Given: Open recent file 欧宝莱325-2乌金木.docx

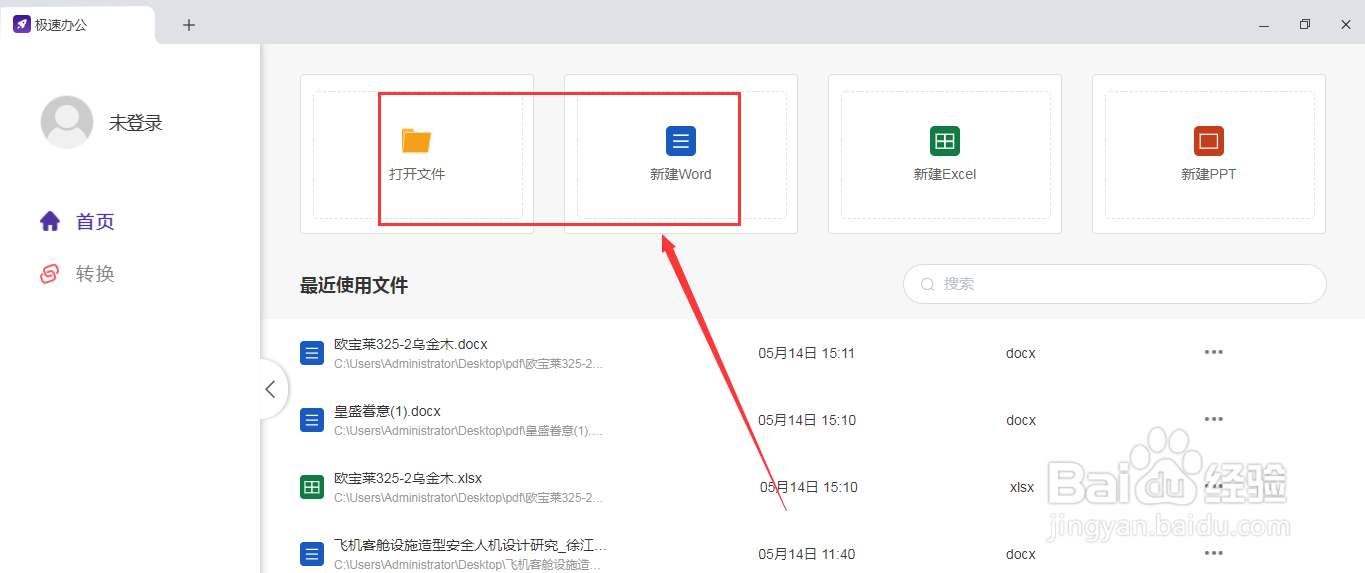Looking at the screenshot, I should click(411, 344).
